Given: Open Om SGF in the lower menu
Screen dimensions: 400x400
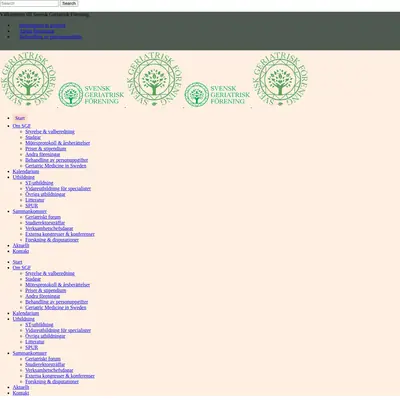Looking at the screenshot, I should point(22,268).
